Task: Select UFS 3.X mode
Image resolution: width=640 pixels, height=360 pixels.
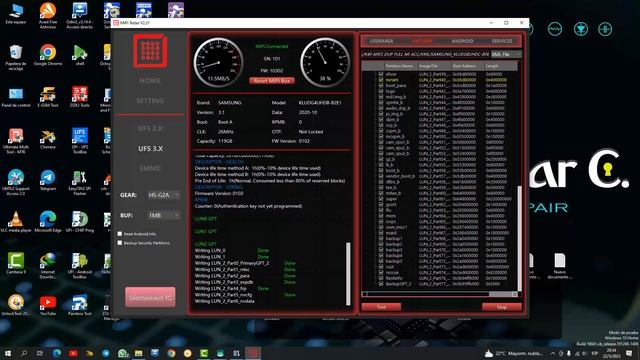Action: (x=150, y=149)
